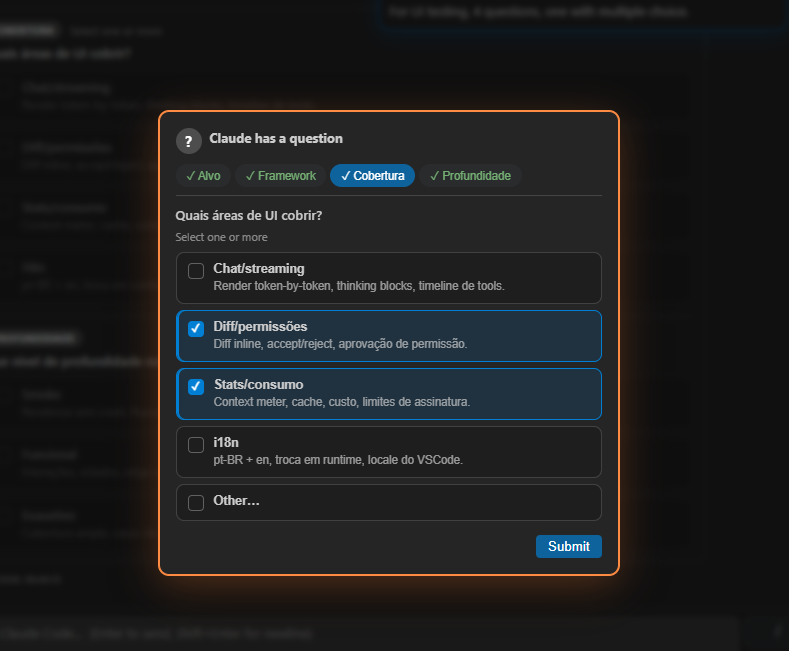789x651 pixels.
Task: Click 'Render token-by-token' description text
Action: (359, 286)
